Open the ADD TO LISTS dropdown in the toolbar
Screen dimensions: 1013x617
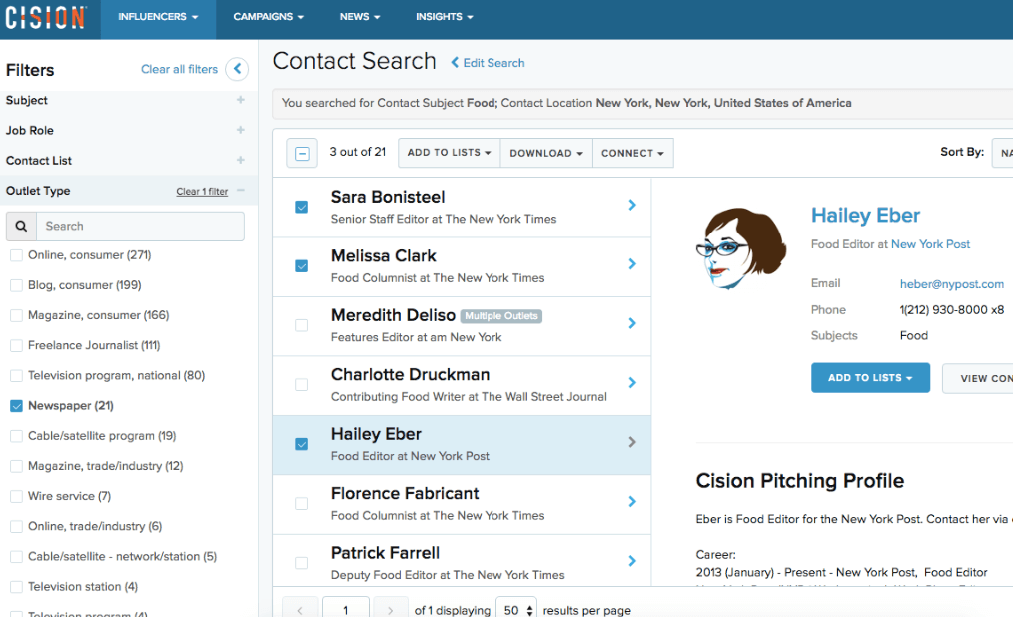click(x=449, y=153)
